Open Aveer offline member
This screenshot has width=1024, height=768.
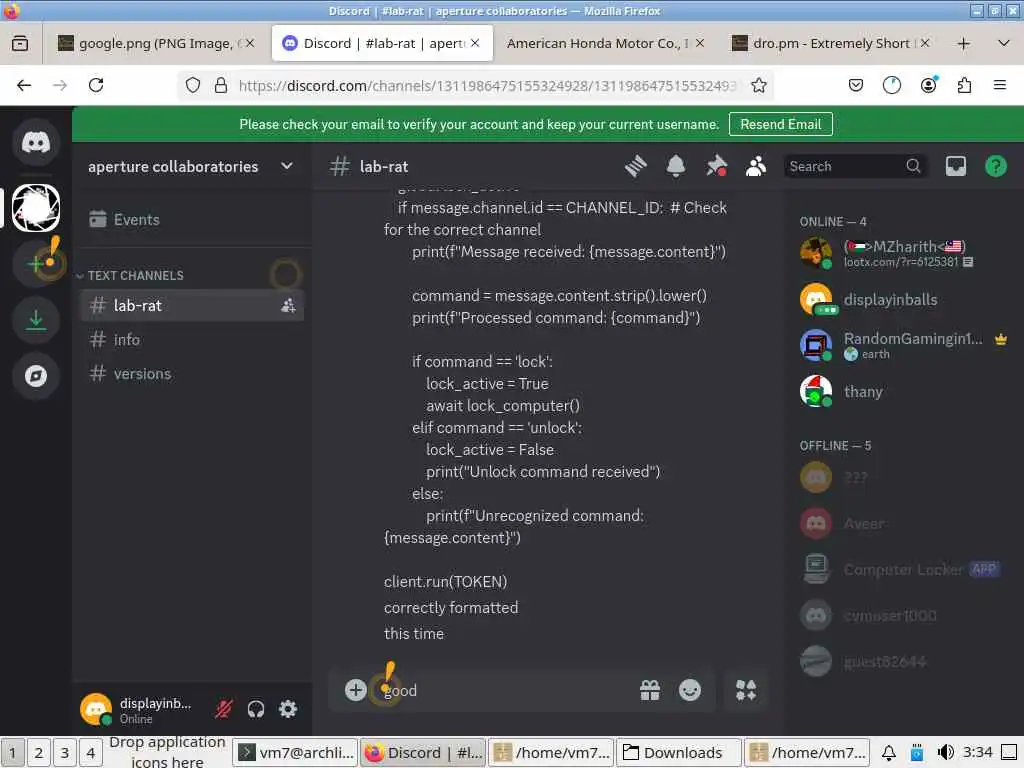coord(904,523)
